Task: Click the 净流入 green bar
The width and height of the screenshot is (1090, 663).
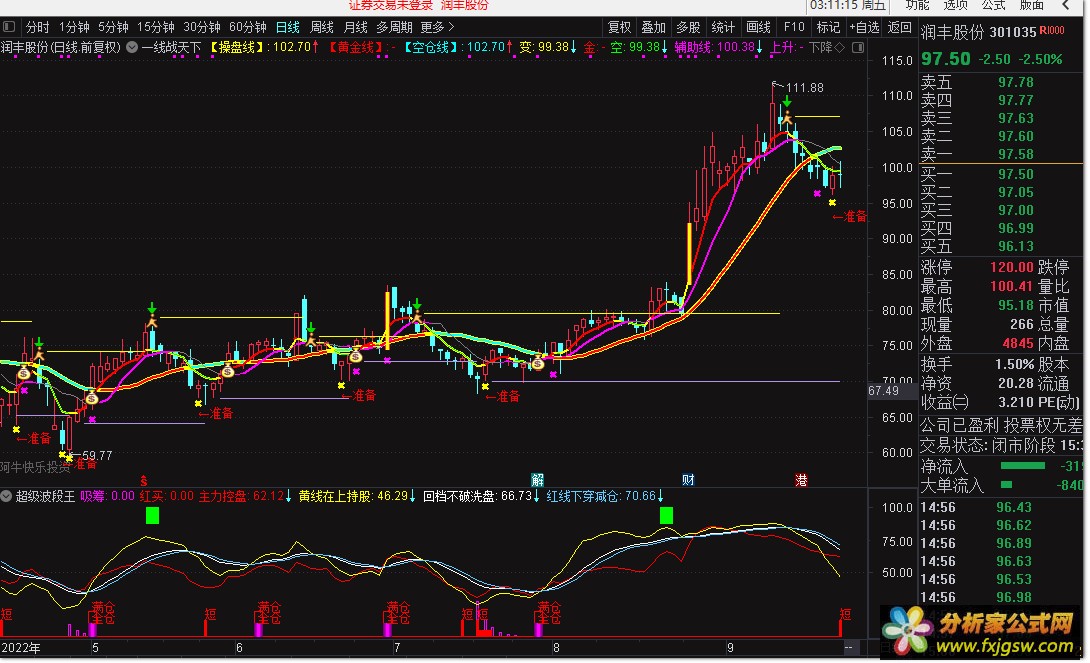Action: click(1023, 466)
